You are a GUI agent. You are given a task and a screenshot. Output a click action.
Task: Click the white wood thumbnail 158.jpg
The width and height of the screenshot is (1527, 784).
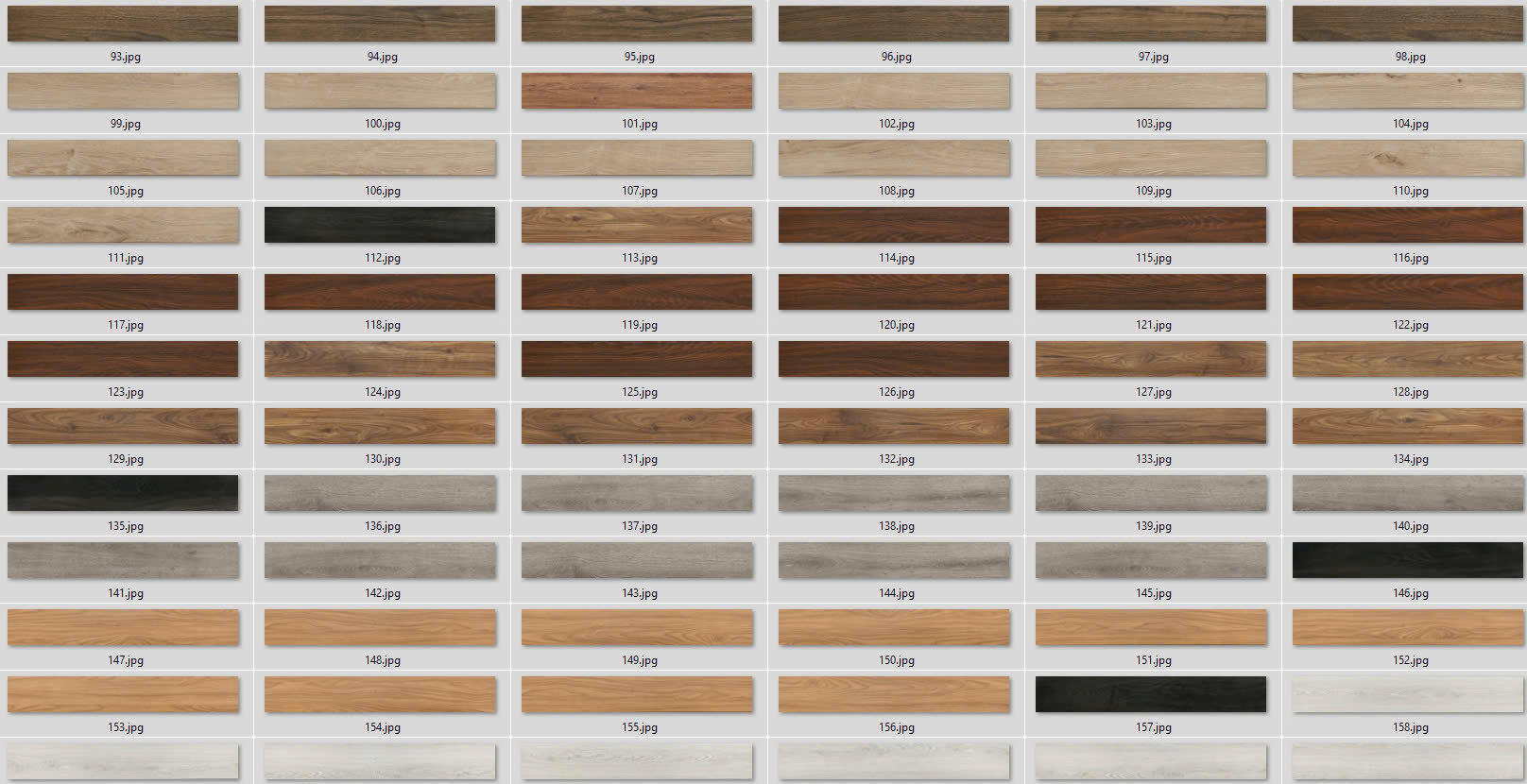pyautogui.click(x=1408, y=694)
